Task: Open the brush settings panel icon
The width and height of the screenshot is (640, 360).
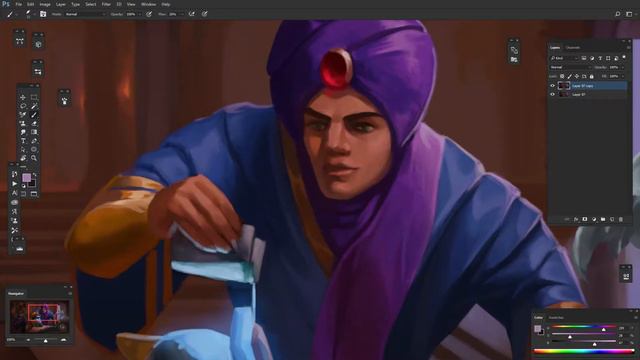Action: [43, 14]
